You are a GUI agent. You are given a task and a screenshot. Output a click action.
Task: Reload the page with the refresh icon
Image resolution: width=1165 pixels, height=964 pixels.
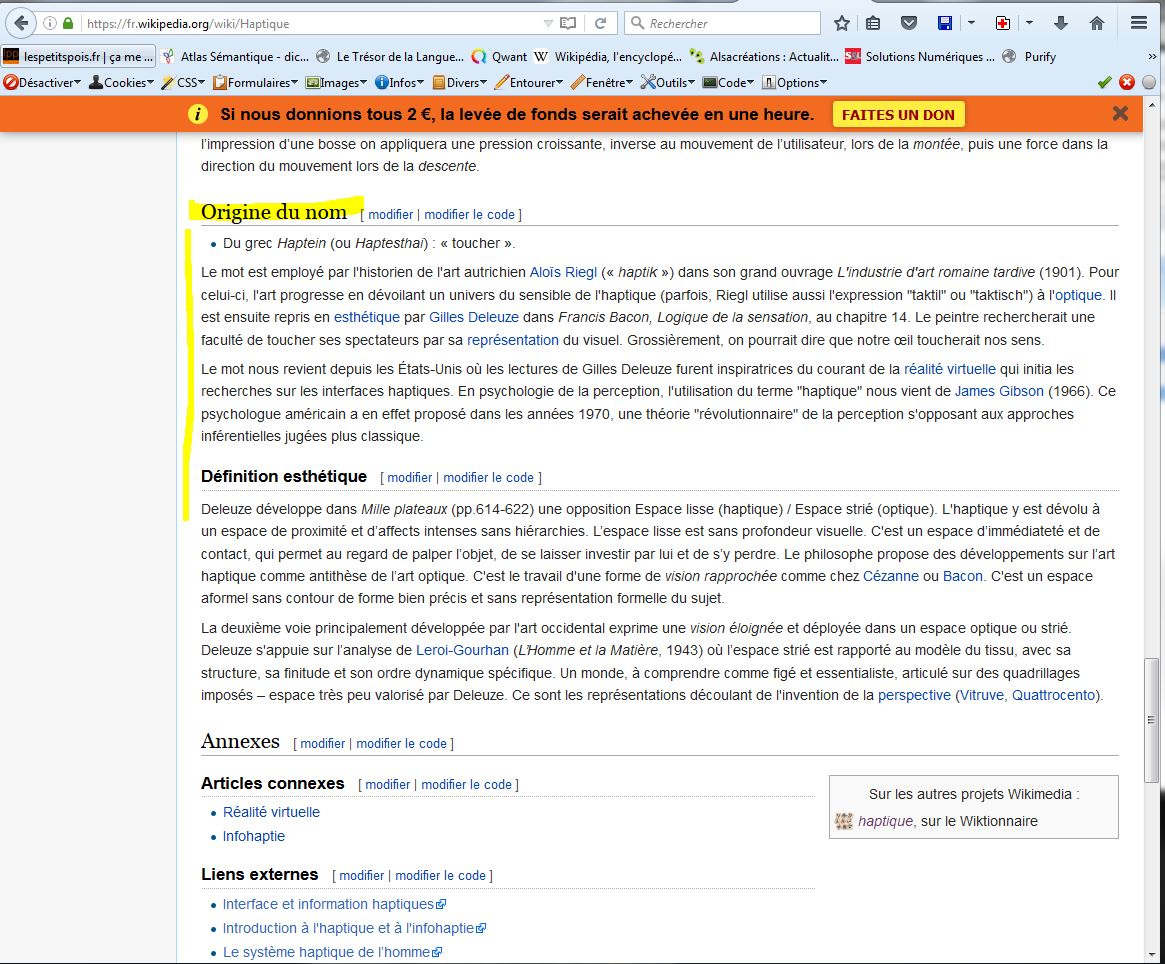600,23
